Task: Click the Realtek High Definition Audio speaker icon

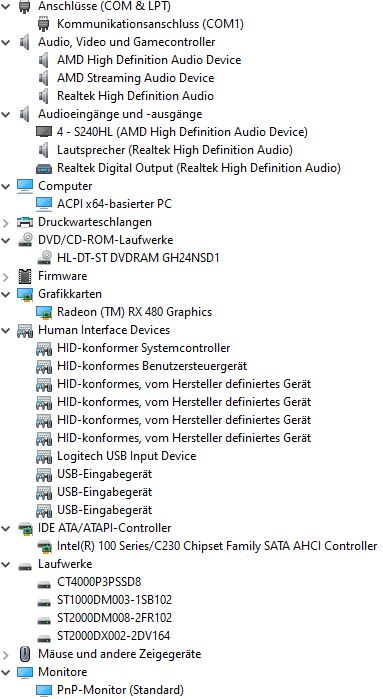Action: [x=44, y=96]
